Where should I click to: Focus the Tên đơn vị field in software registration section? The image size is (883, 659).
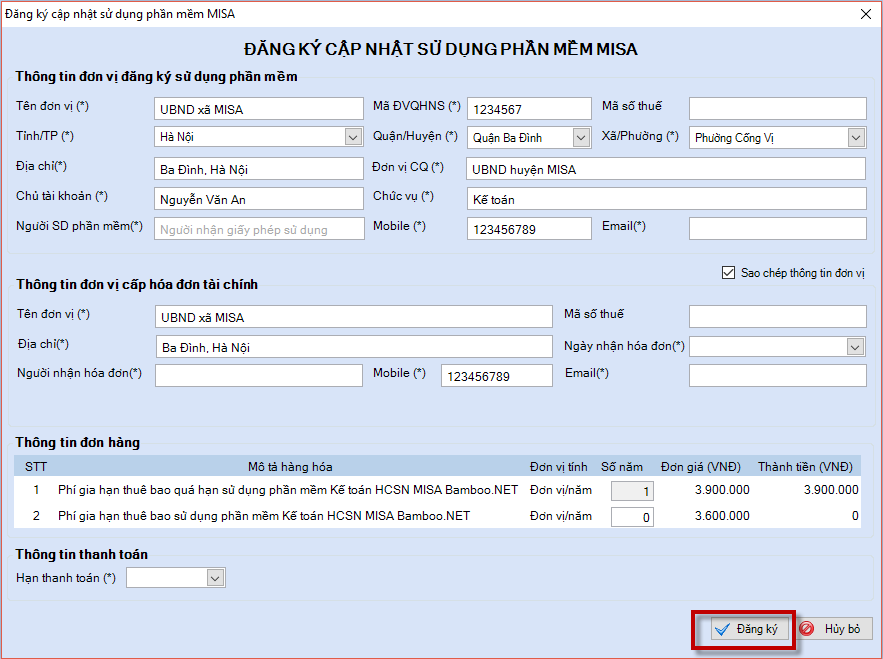[x=258, y=109]
